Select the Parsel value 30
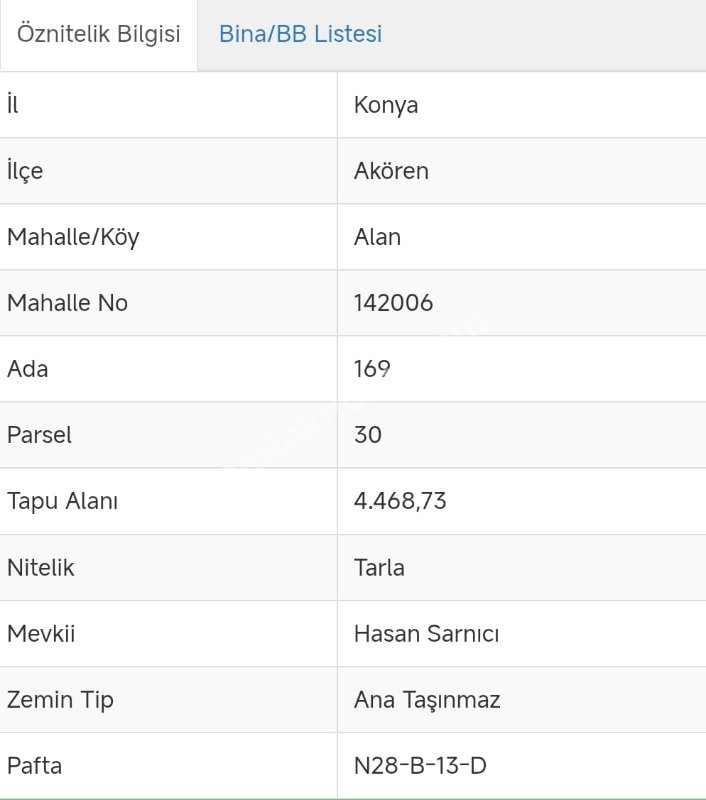Viewport: 706px width, 800px height. coord(368,435)
